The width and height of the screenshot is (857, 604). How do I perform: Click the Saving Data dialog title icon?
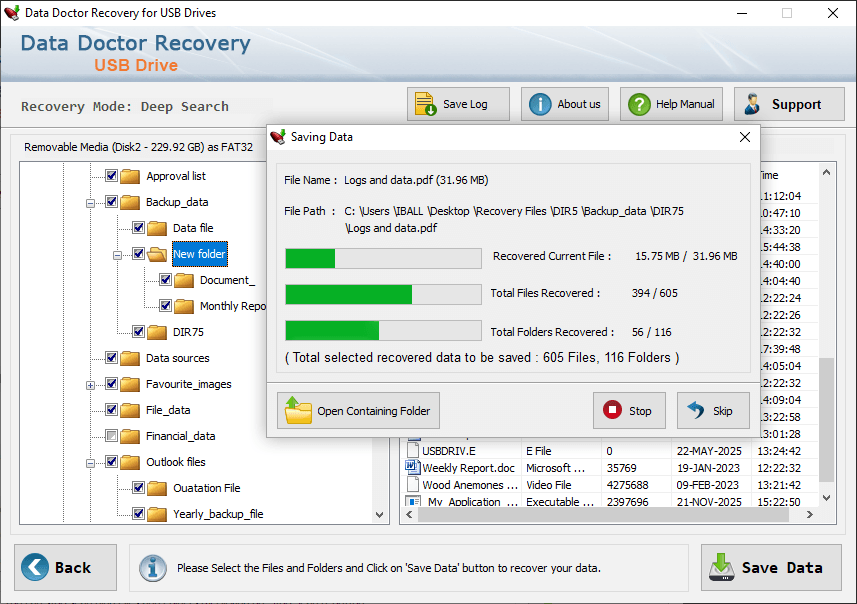[x=278, y=137]
